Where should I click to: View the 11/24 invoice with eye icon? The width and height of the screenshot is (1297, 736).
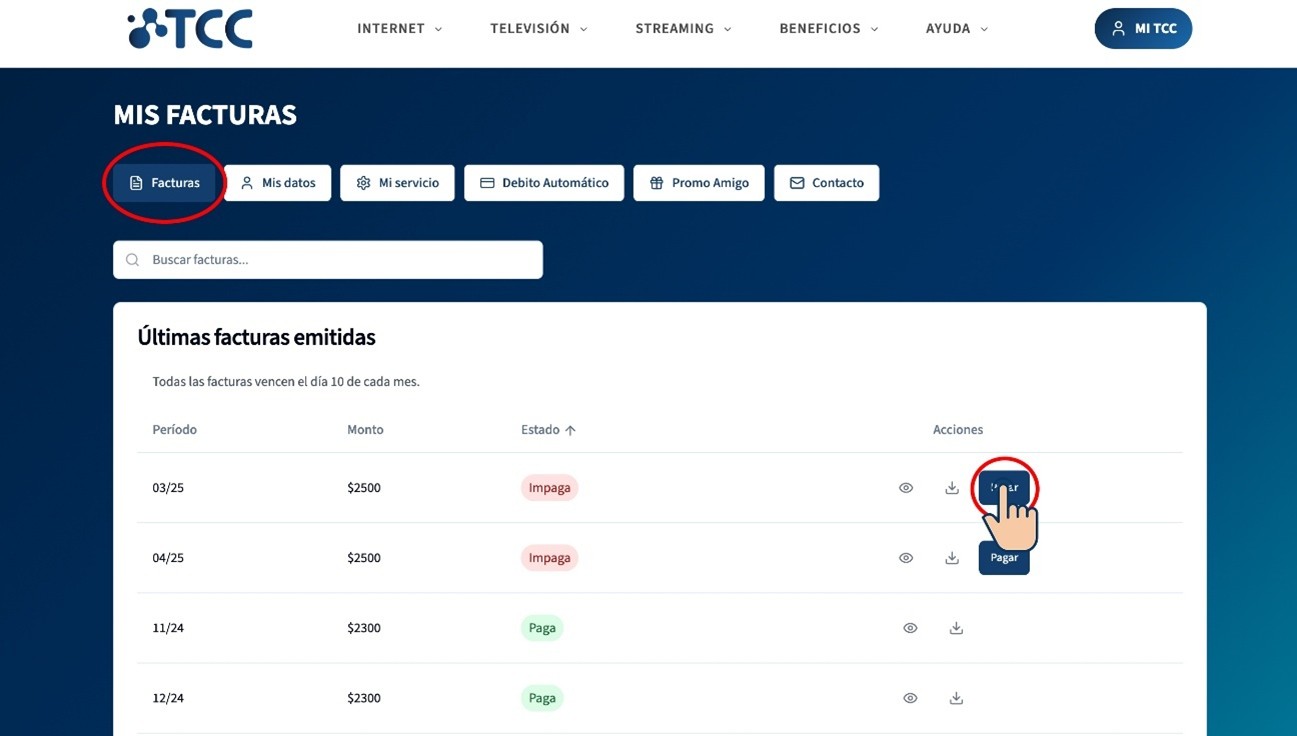click(910, 628)
